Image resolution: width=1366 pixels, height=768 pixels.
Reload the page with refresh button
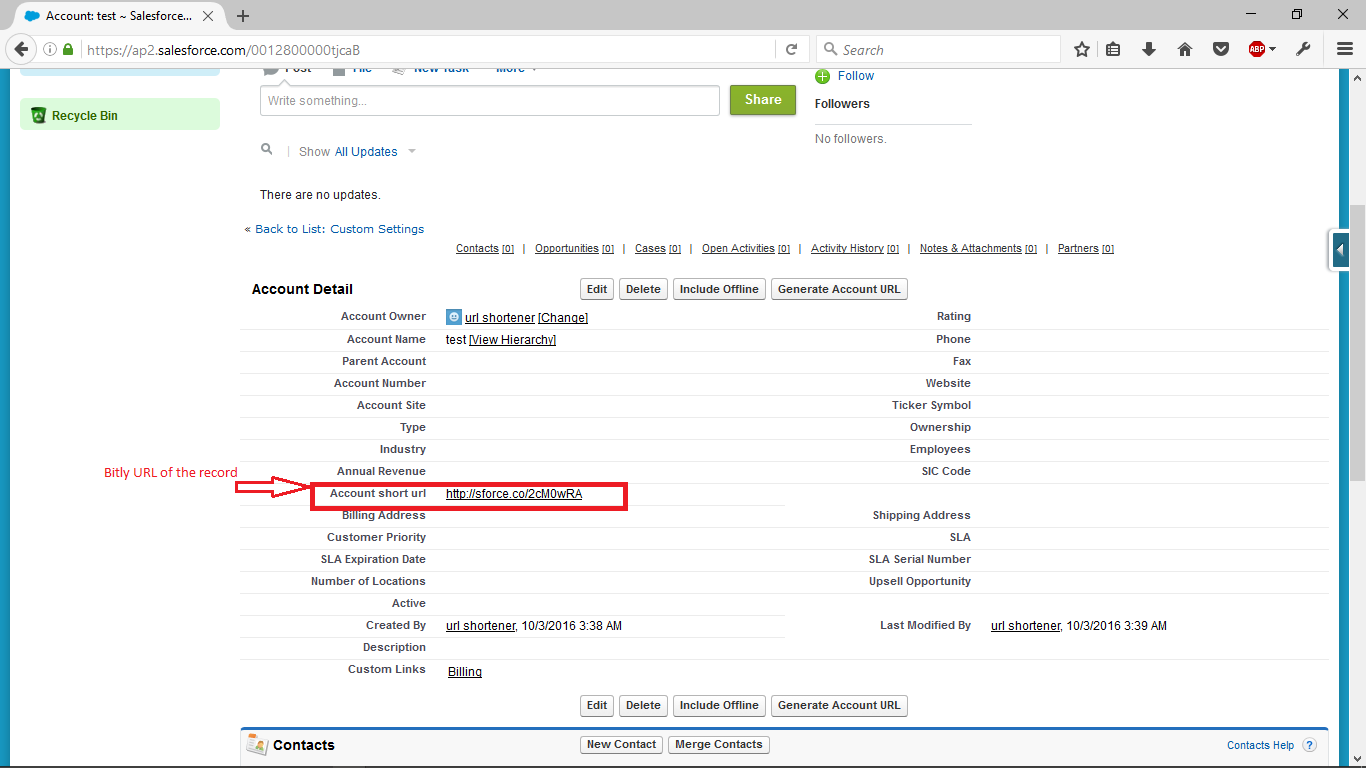[x=791, y=49]
